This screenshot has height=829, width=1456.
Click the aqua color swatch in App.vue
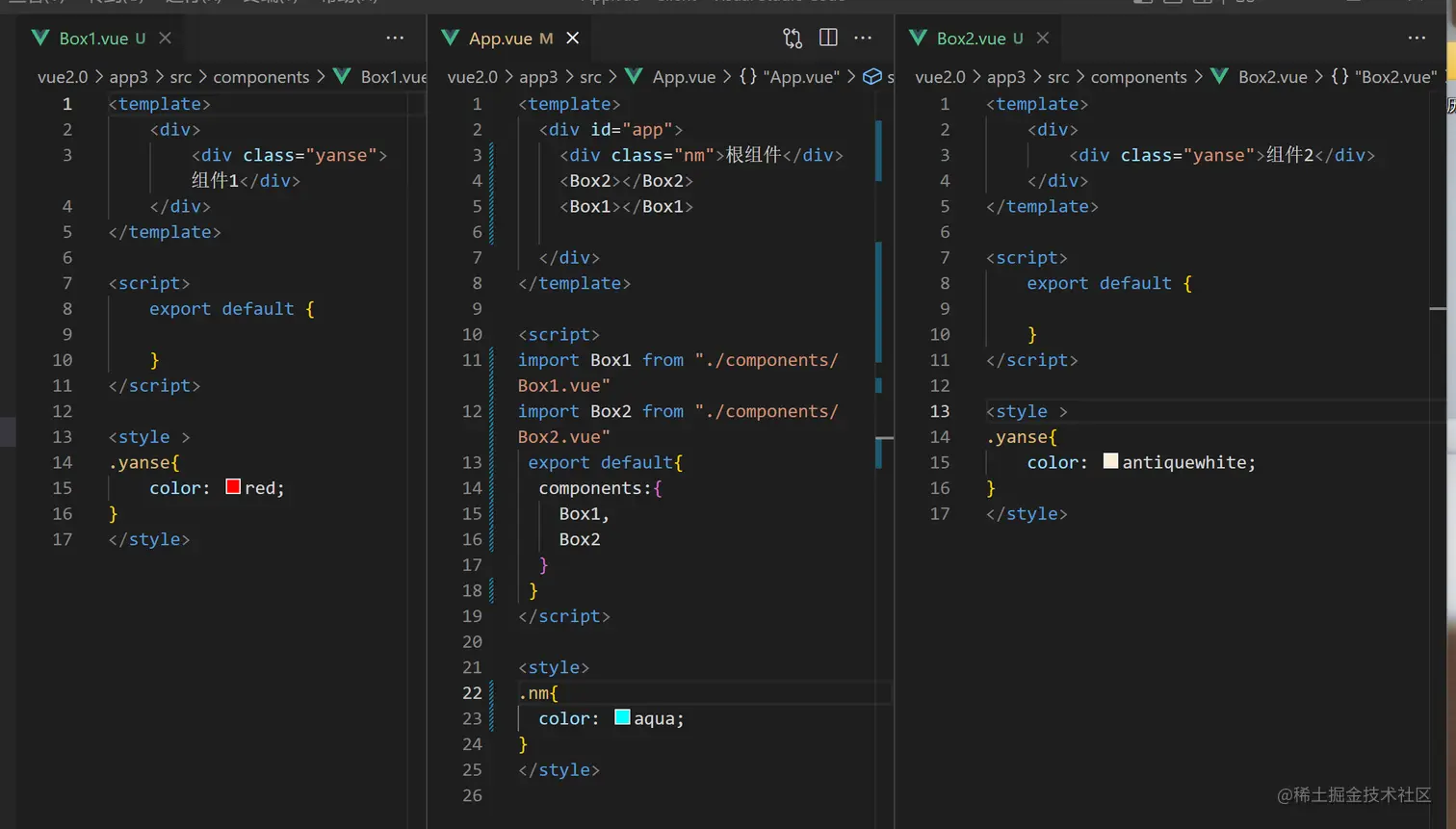tap(622, 716)
